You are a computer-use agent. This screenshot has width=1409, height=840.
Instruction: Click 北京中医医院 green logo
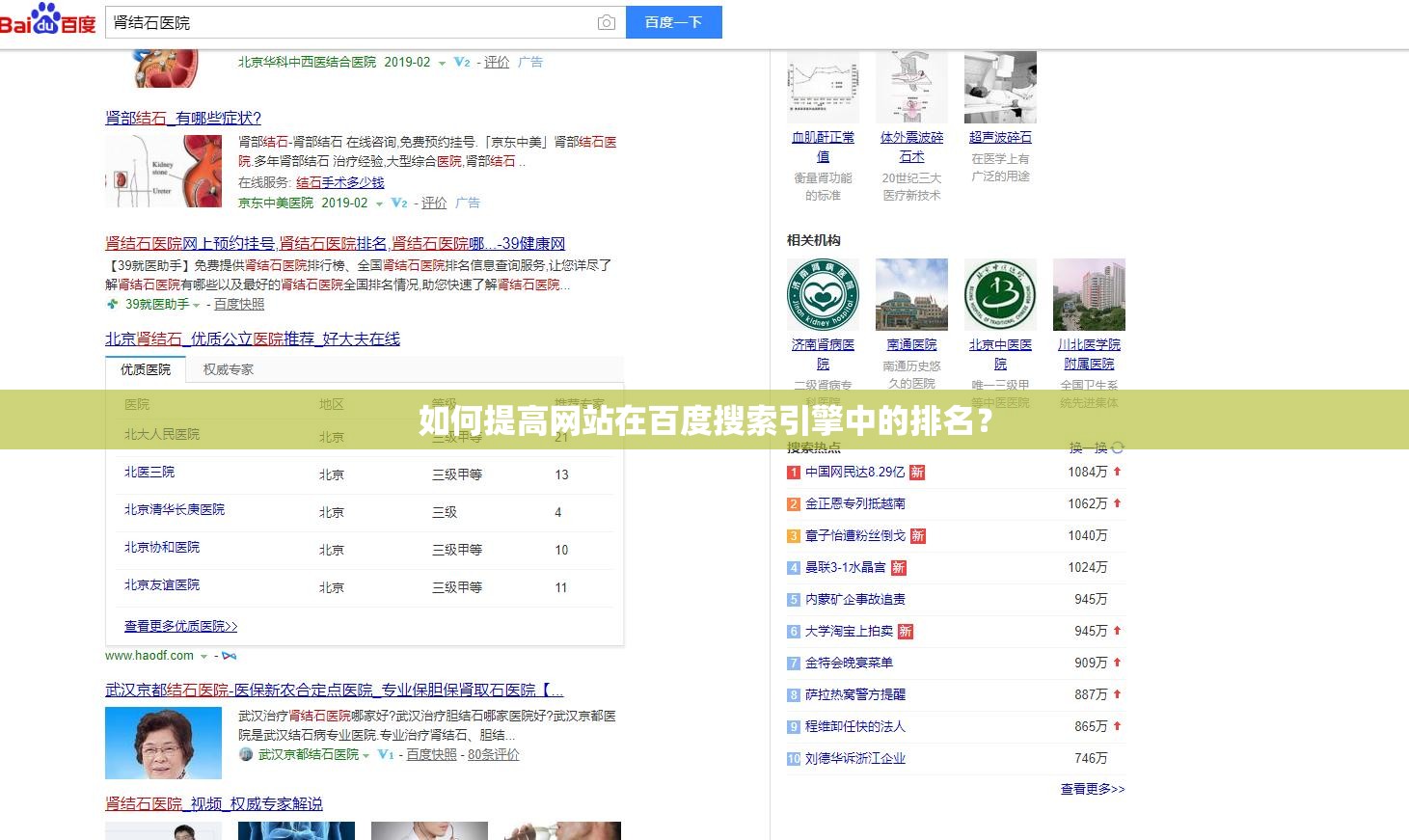pyautogui.click(x=1000, y=294)
